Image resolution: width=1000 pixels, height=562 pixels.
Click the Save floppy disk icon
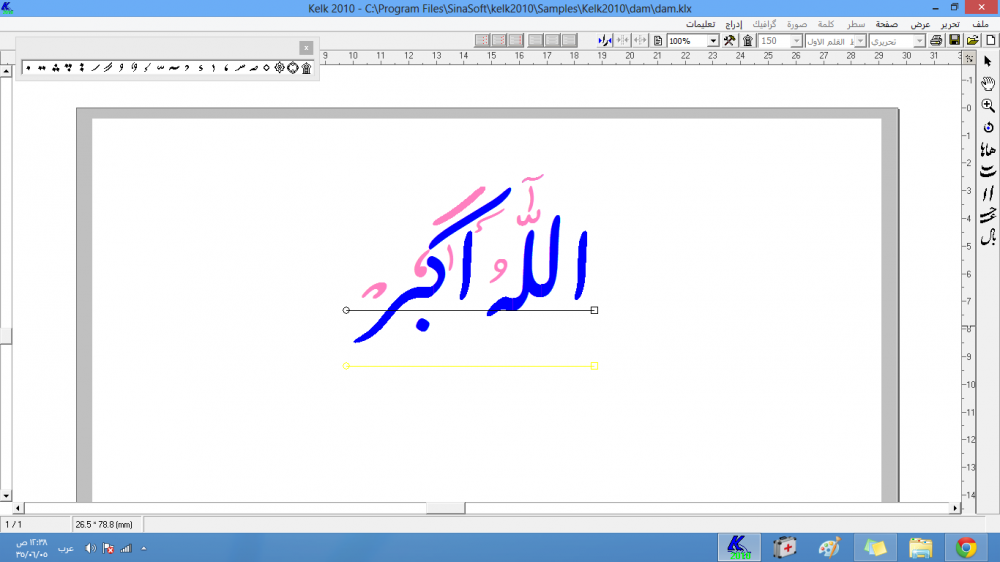point(954,40)
